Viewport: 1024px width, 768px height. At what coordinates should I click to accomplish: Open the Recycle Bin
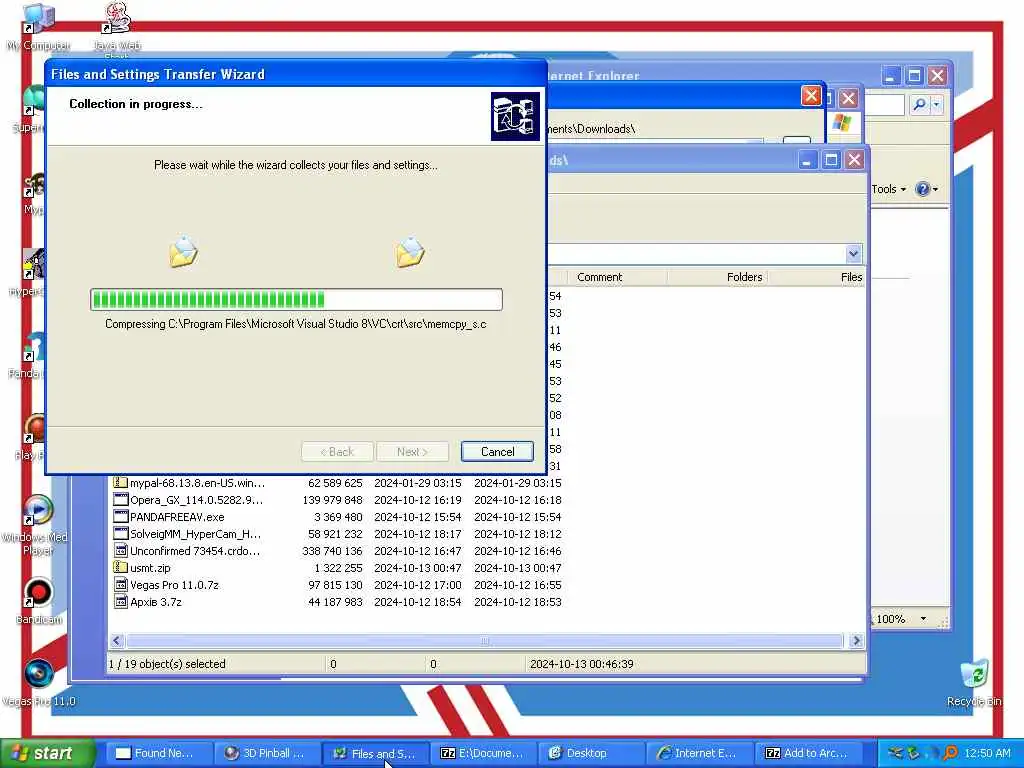click(x=974, y=682)
